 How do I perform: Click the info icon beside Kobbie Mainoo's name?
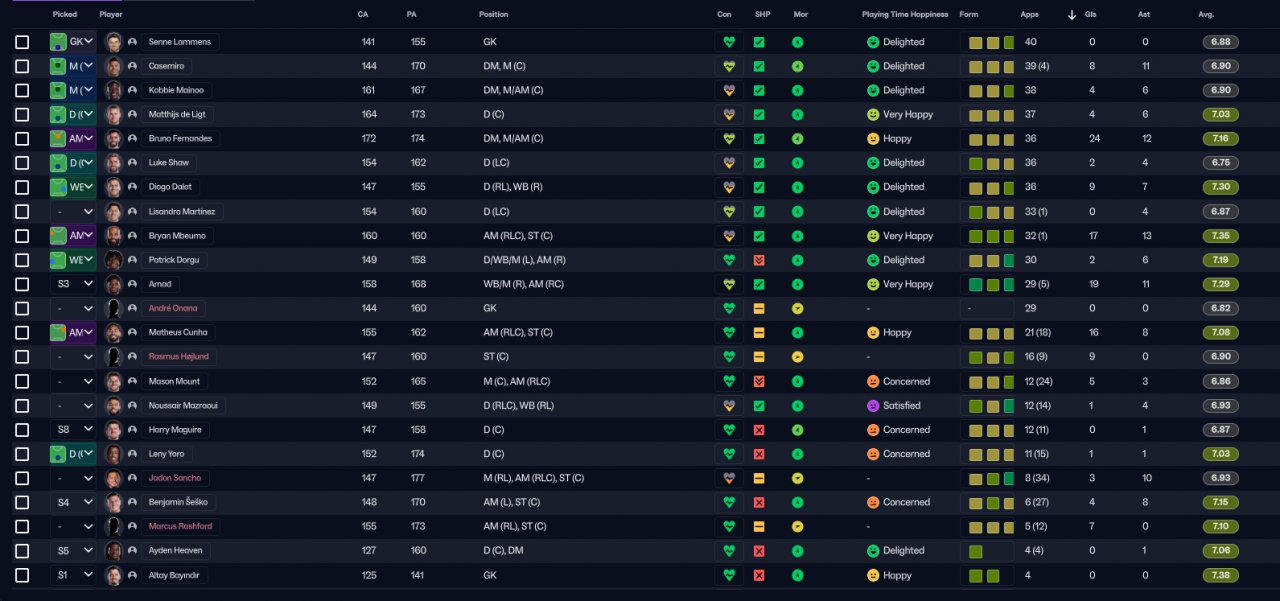pyautogui.click(x=132, y=90)
